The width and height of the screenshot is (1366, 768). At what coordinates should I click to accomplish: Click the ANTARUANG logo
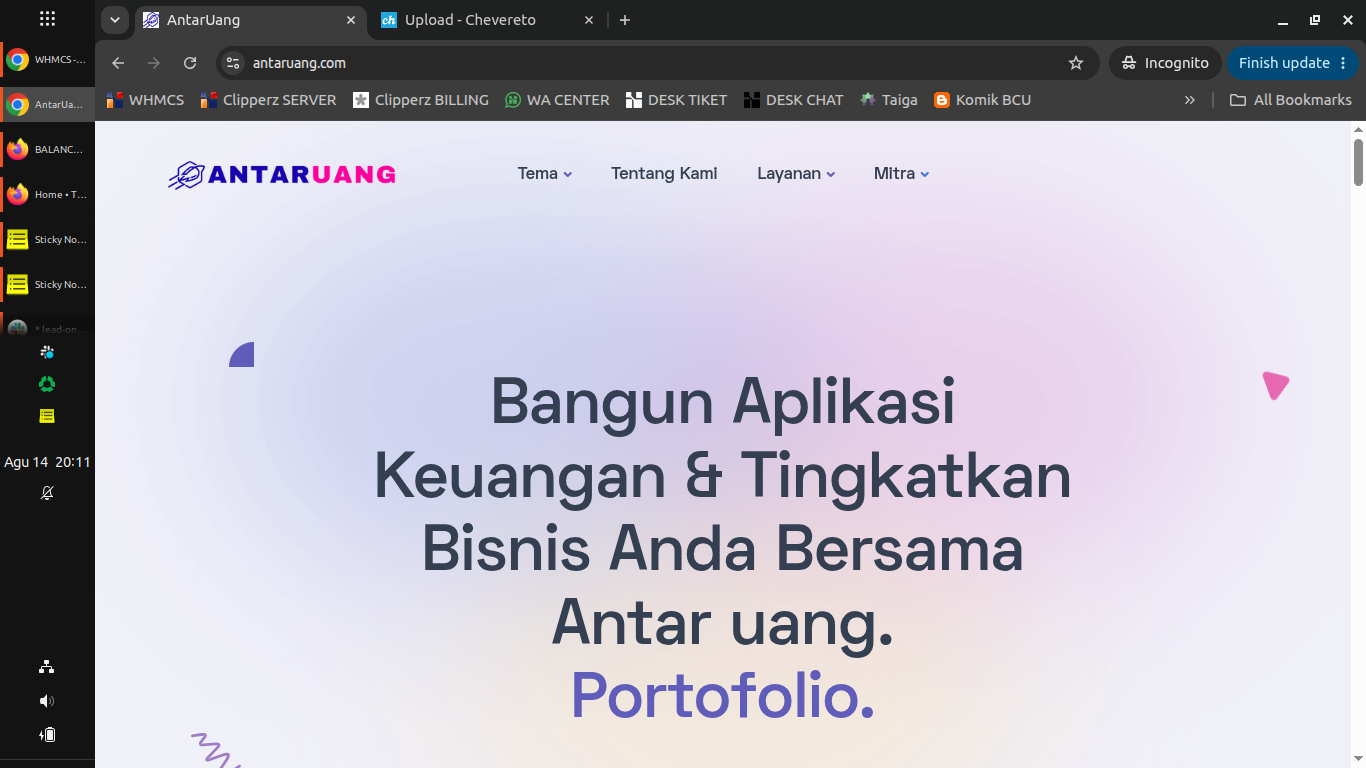[x=282, y=175]
